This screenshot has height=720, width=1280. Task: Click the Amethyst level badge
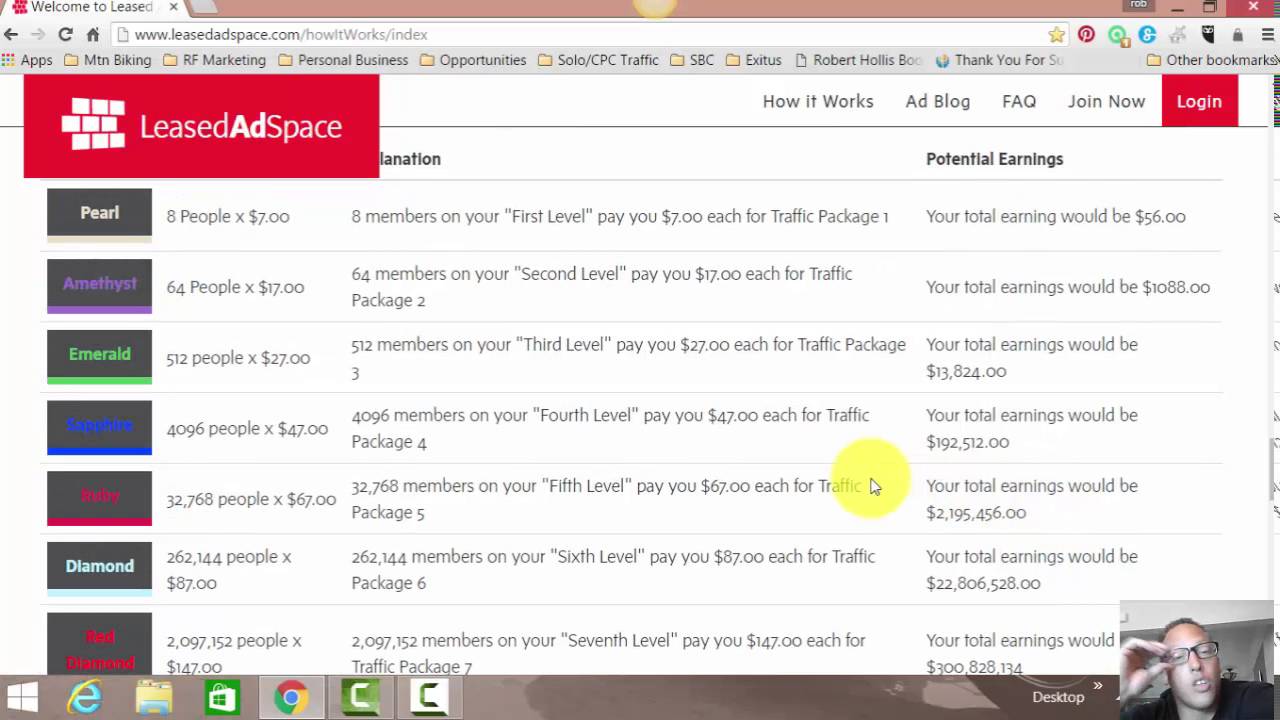(x=99, y=286)
